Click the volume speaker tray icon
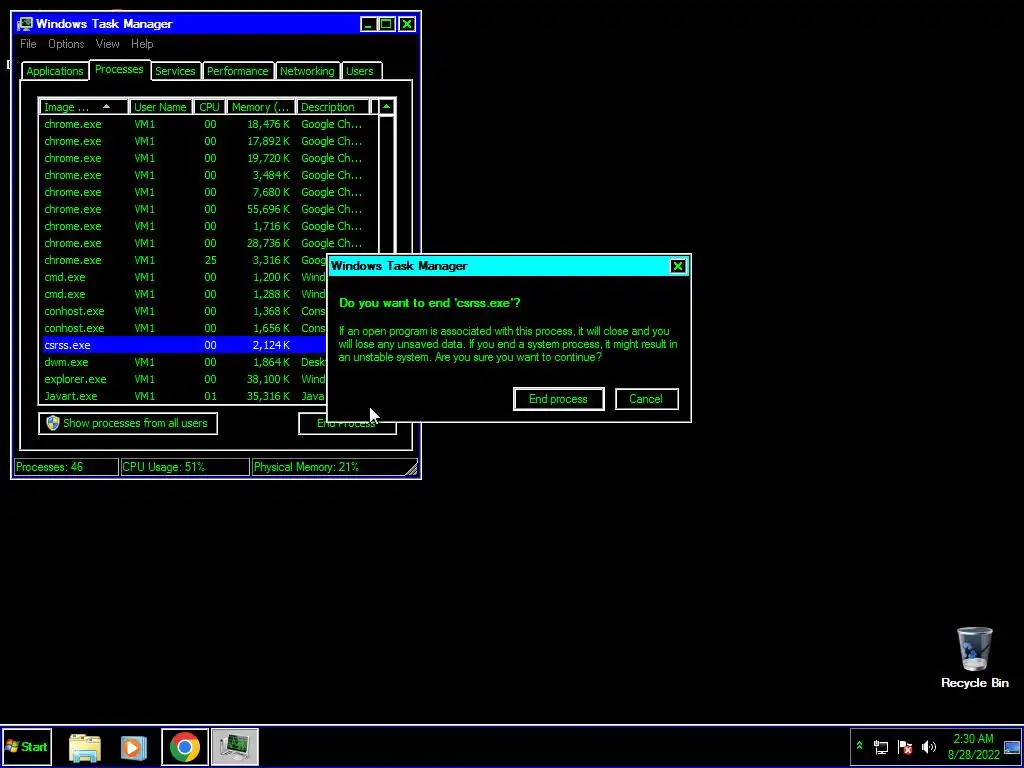This screenshot has width=1024, height=768. (x=929, y=747)
